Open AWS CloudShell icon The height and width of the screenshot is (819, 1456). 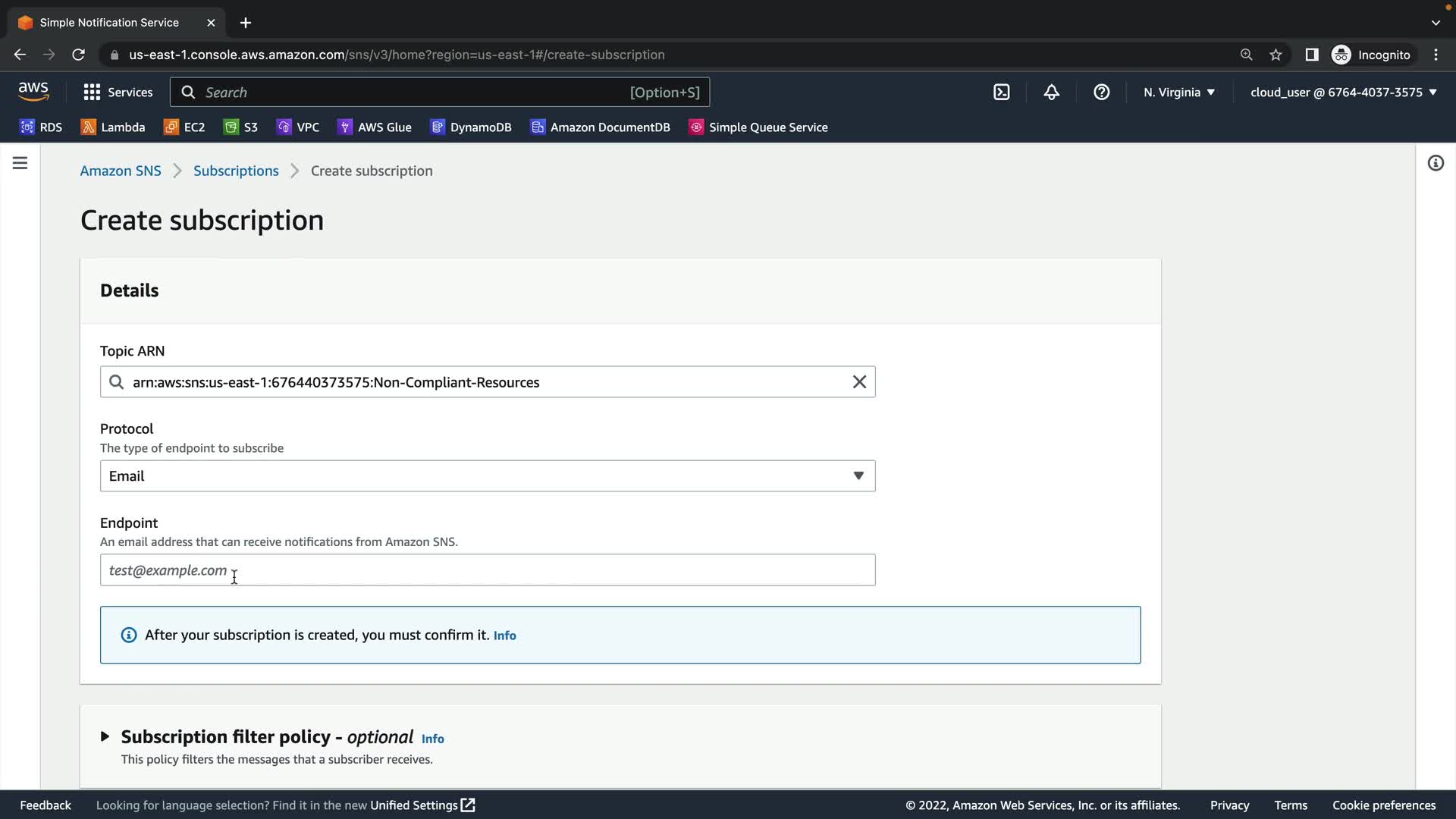click(x=1001, y=93)
